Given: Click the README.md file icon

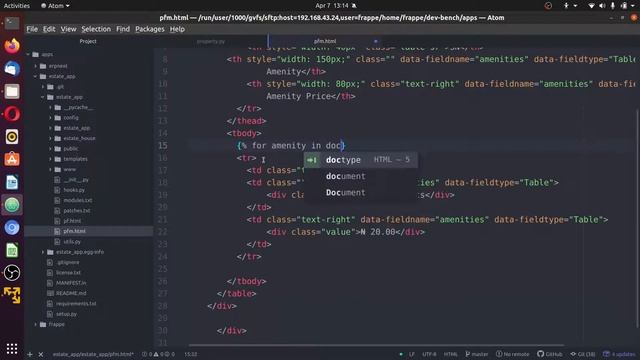Looking at the screenshot, I should coord(50,293).
